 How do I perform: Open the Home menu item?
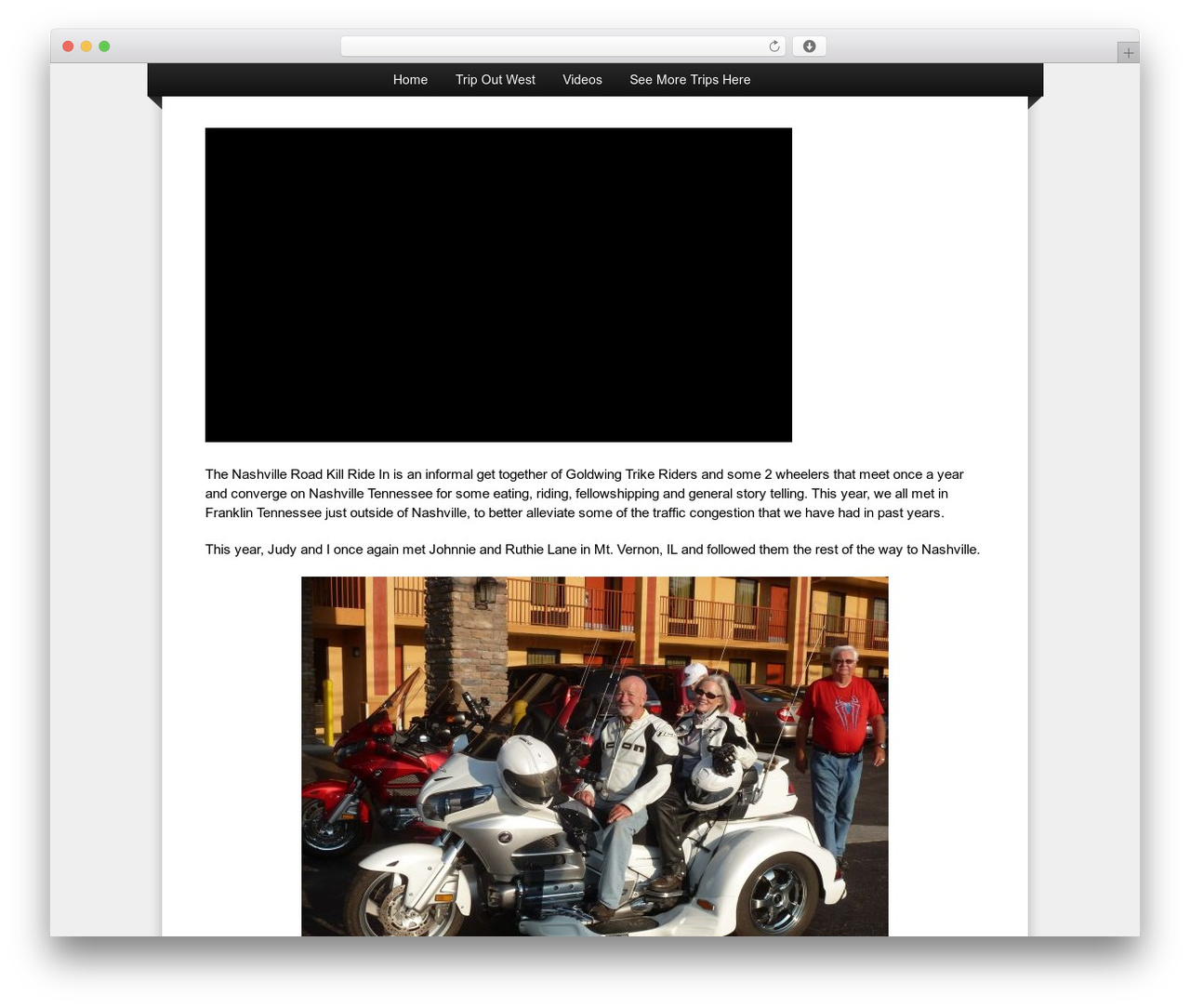pos(410,80)
